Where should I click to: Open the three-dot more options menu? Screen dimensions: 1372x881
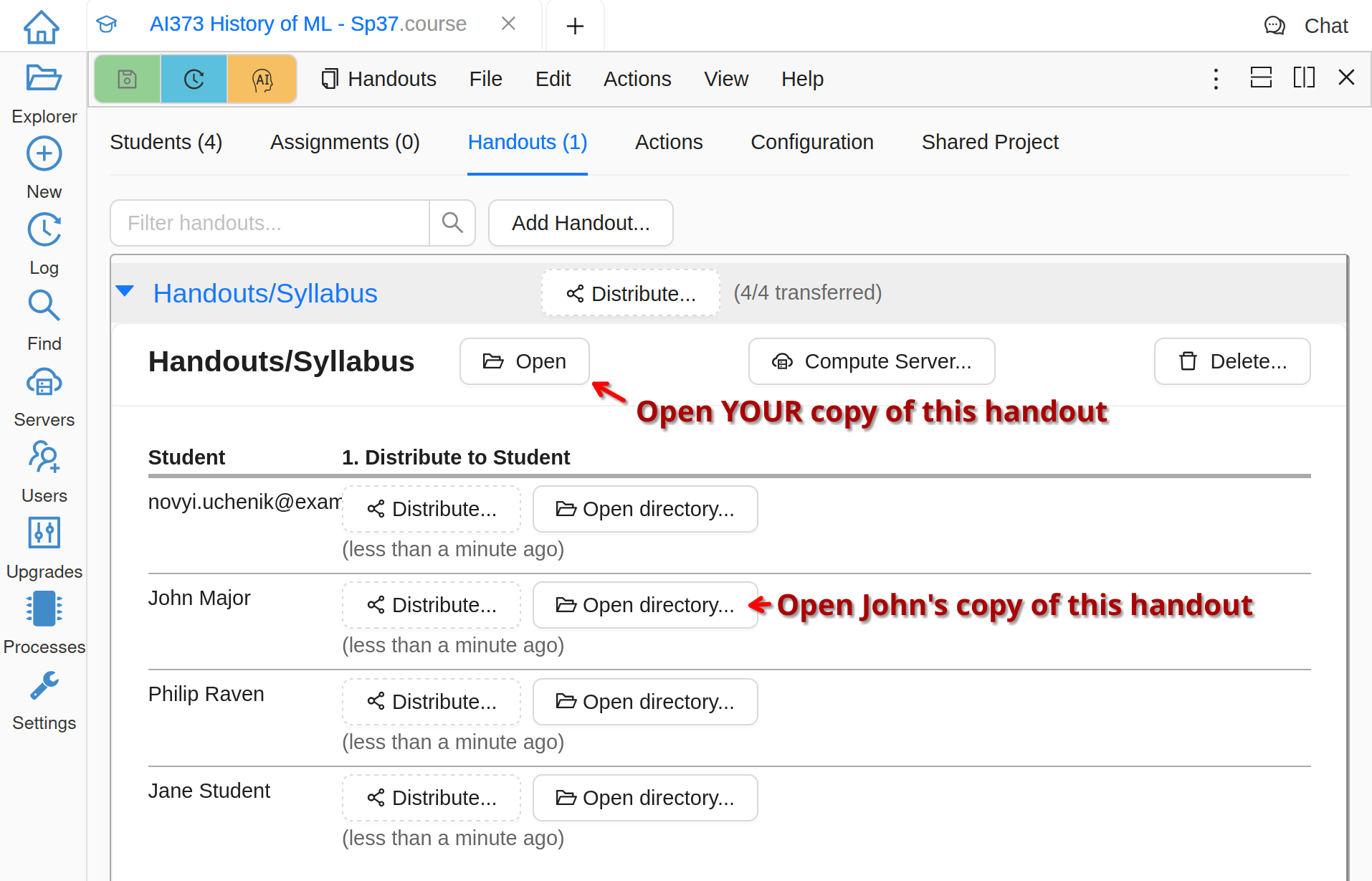(x=1216, y=78)
